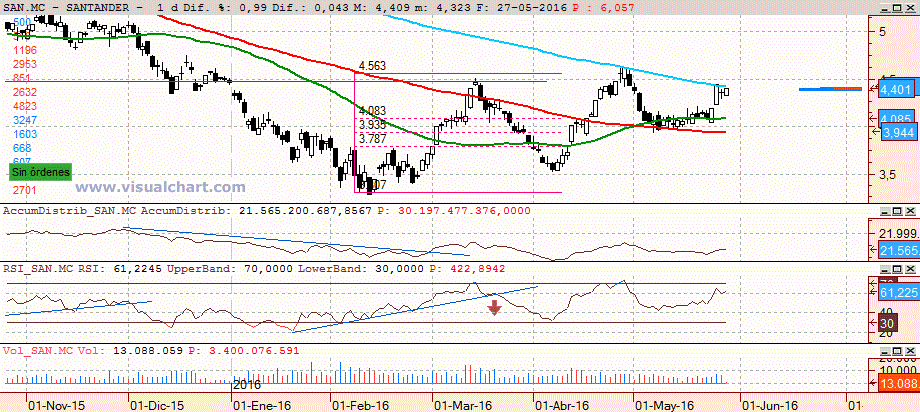Click the 'RSI_SAN.MC RSI: 61,2245' indicator title
This screenshot has width=920, height=412.
pos(82,268)
